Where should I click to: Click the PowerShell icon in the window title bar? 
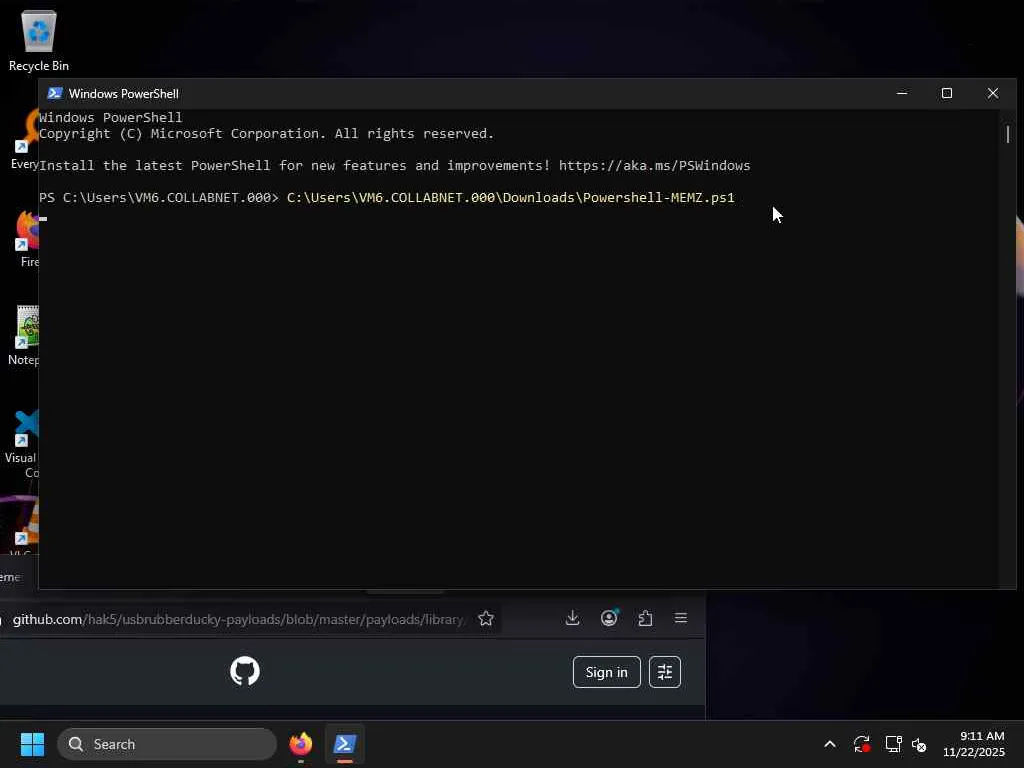coord(55,93)
